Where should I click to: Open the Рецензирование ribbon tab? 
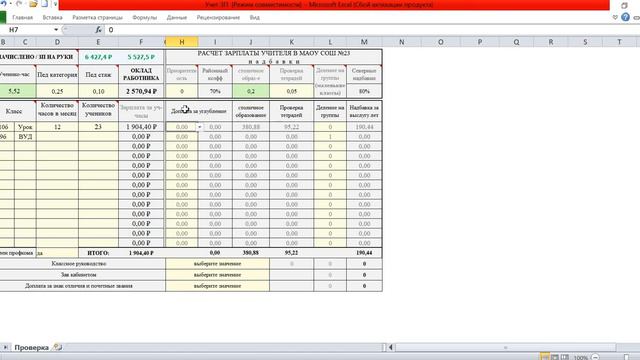tap(218, 18)
